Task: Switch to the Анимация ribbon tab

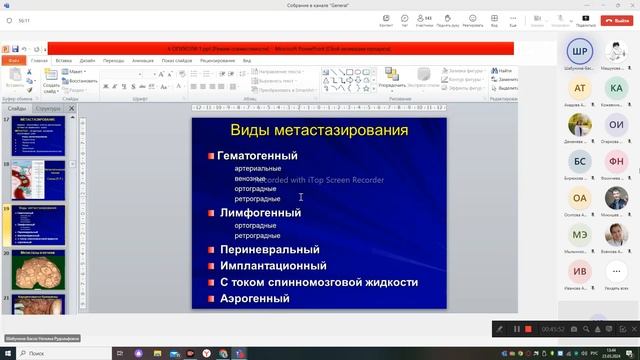Action: (x=143, y=60)
